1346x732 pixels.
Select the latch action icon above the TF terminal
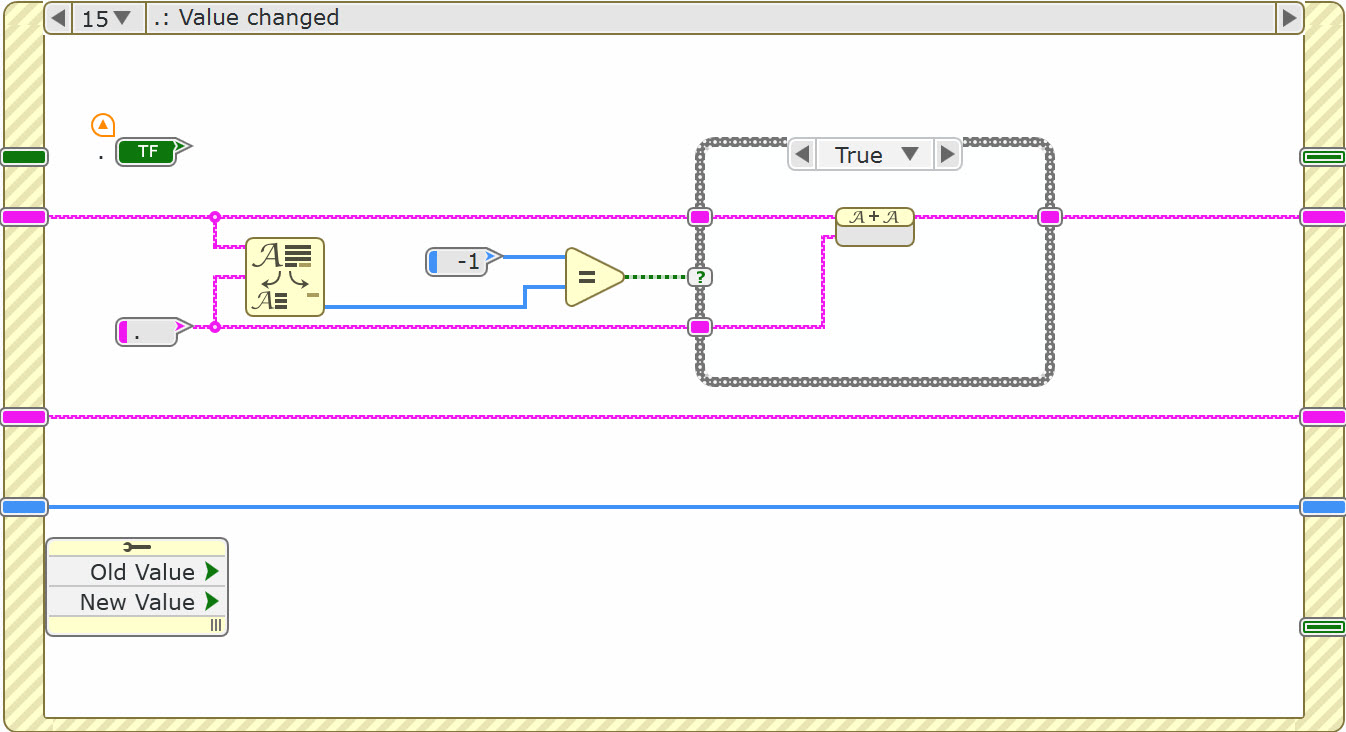[103, 124]
